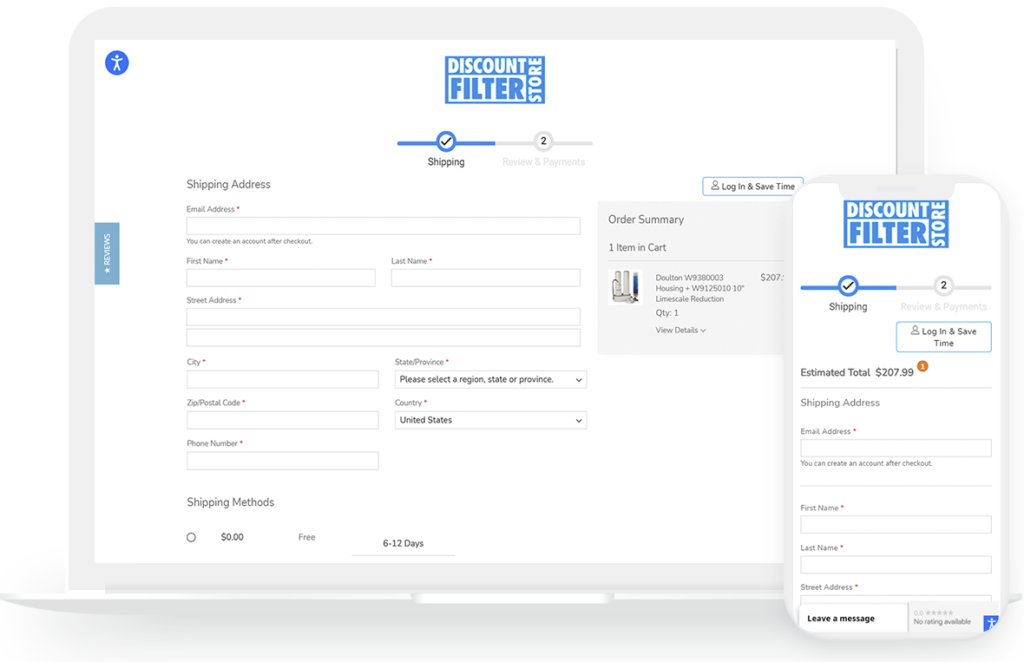Click Shipping checkmark circle on phone screen
1024x662 pixels.
tap(848, 286)
